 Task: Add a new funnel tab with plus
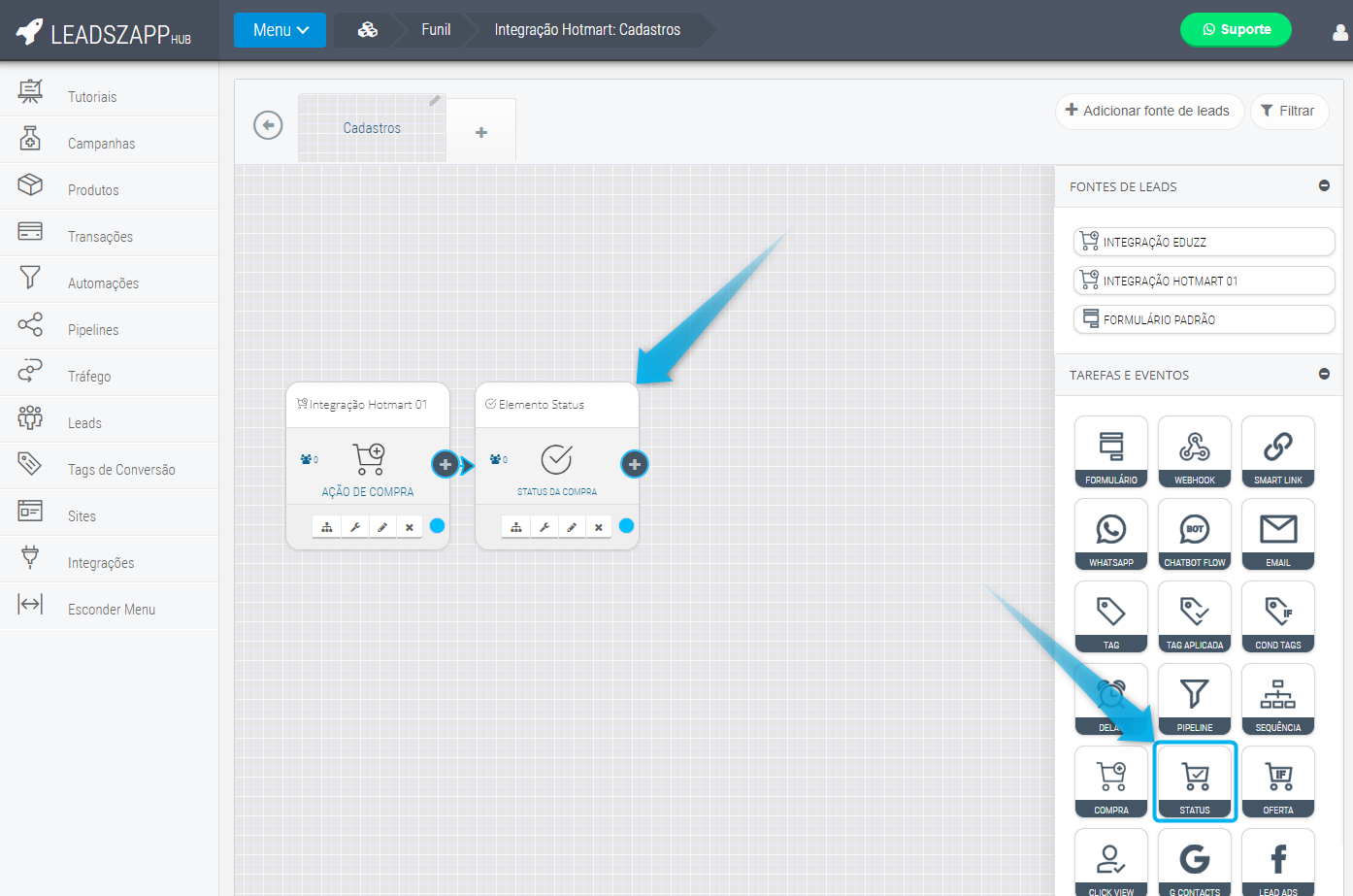click(481, 132)
